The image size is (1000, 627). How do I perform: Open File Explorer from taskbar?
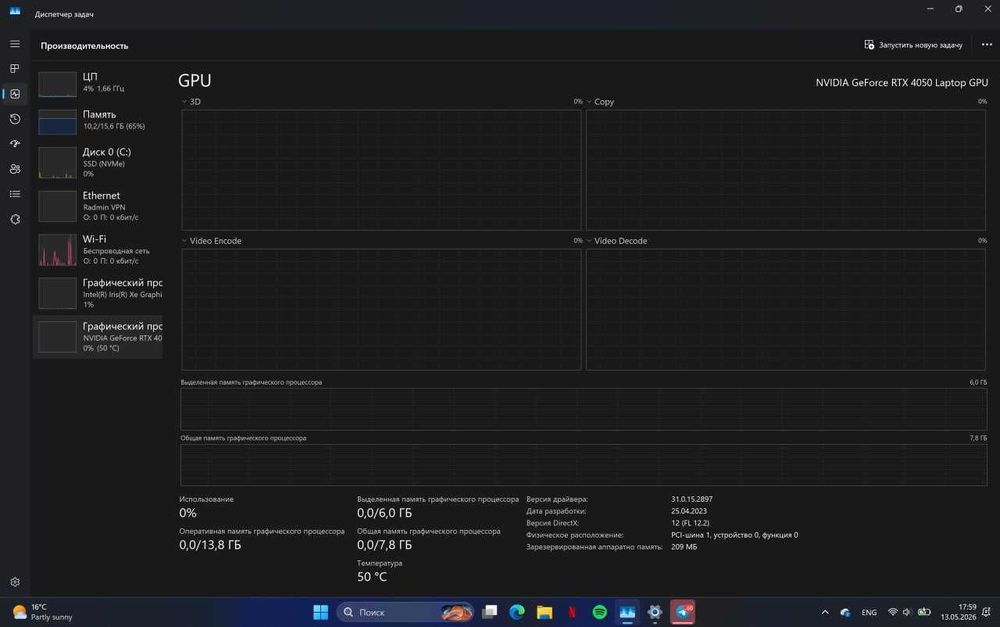[544, 612]
